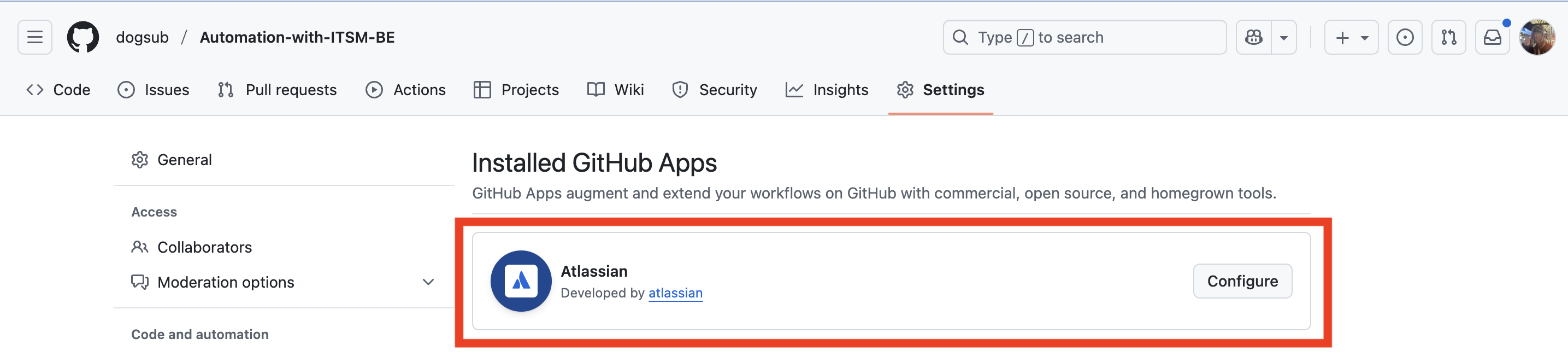Click the 'Code and automation' section label
This screenshot has height=362, width=1568.
coord(199,335)
